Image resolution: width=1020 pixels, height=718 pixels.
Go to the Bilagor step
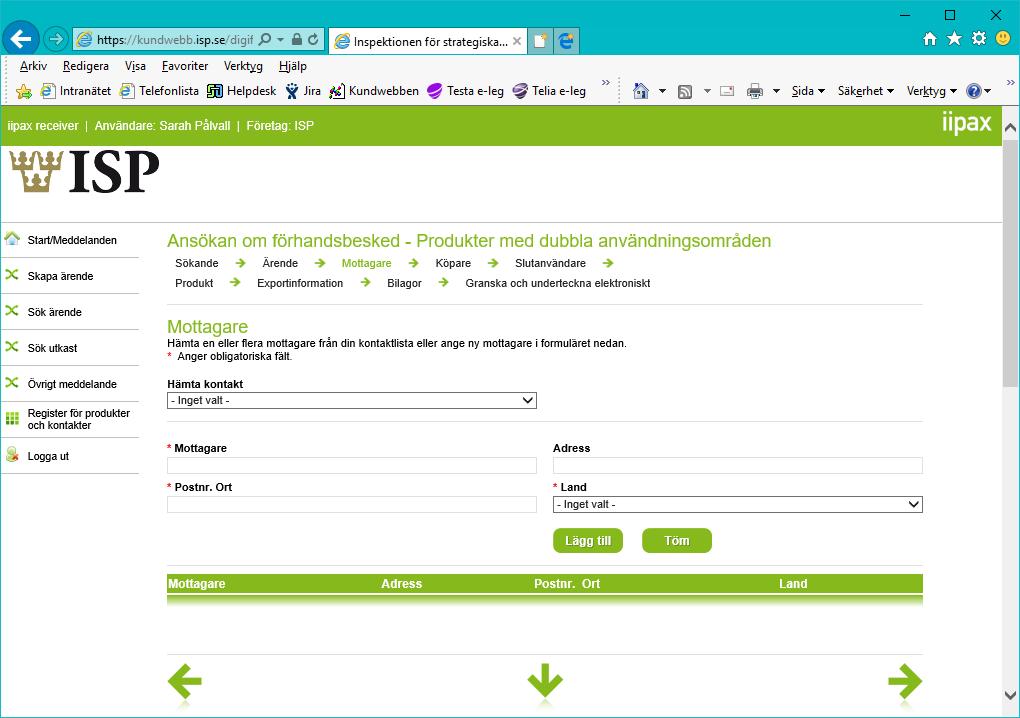click(x=404, y=283)
